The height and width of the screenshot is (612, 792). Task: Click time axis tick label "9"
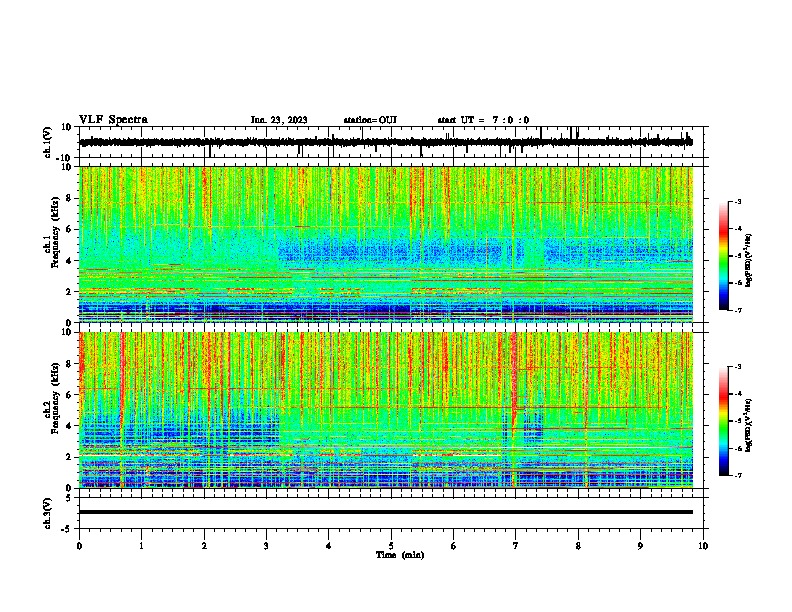pos(640,546)
